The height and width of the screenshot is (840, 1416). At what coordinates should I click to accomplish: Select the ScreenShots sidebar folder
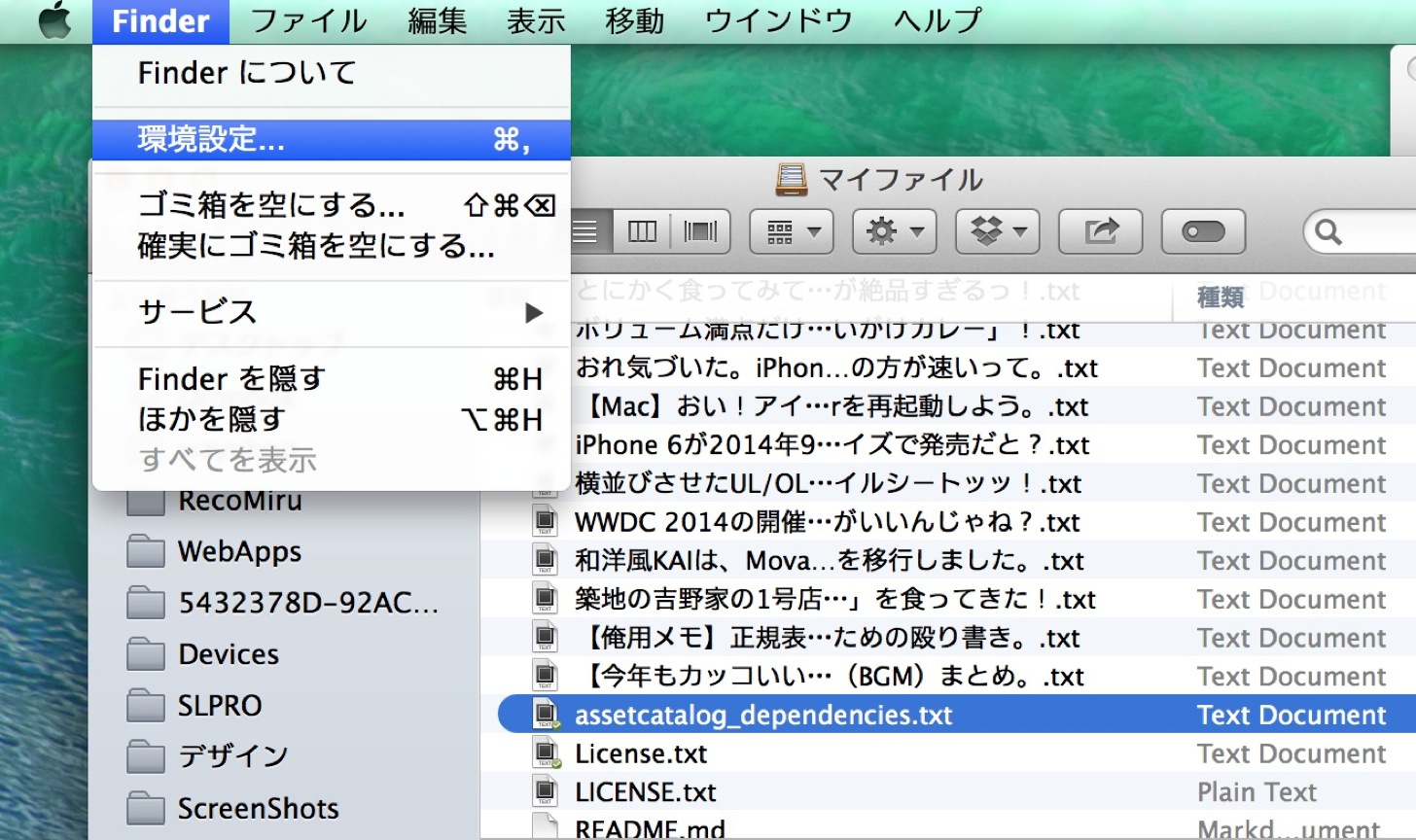pos(259,808)
